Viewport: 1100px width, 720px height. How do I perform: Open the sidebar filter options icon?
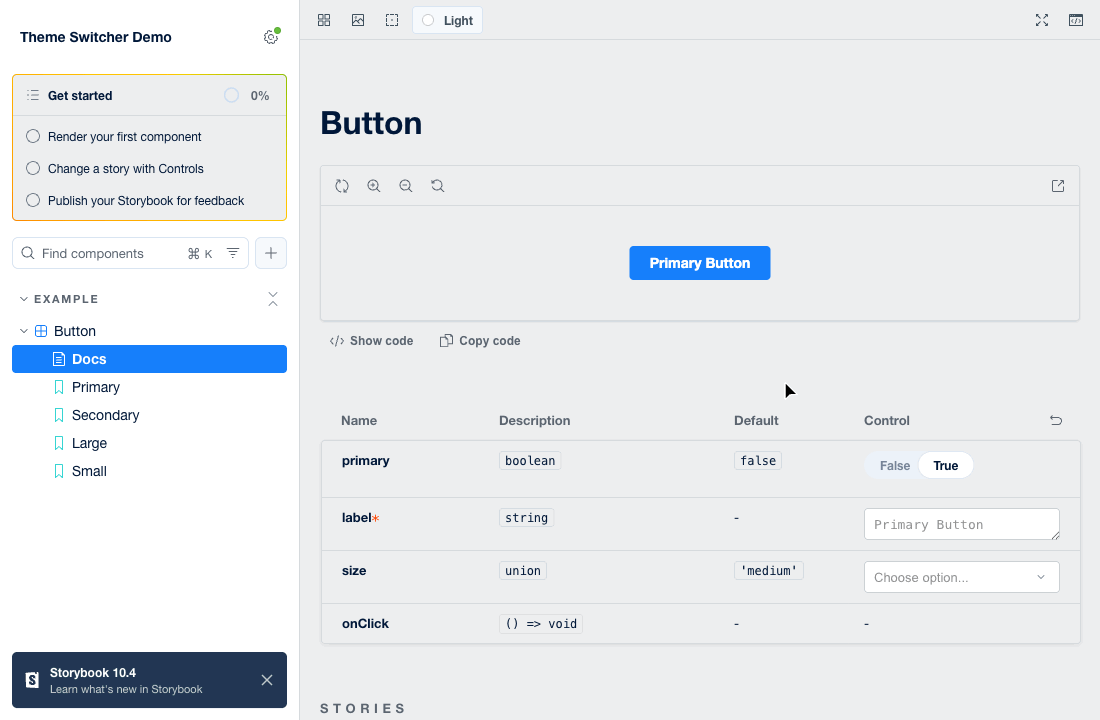coord(233,253)
